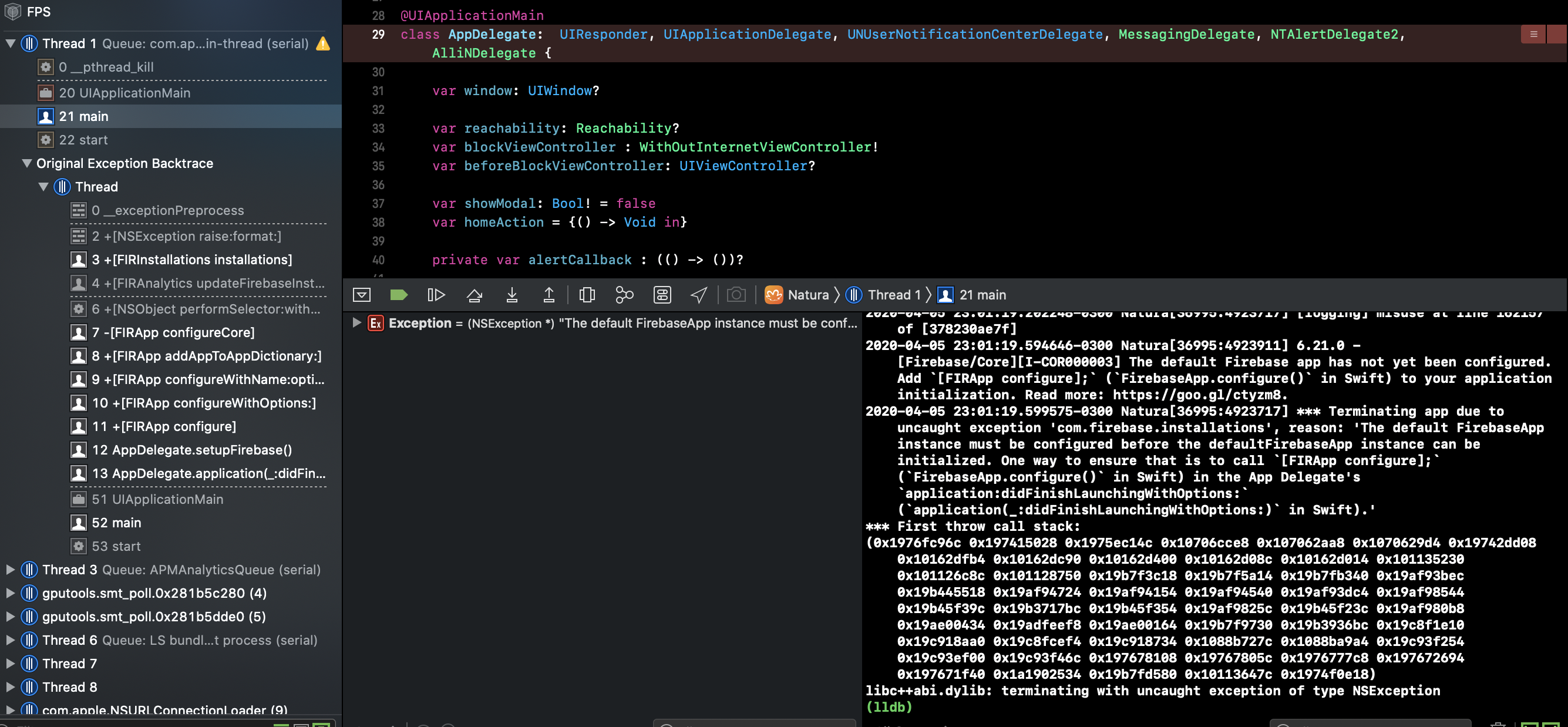Continue program execution button
This screenshot has width=1568, height=727.
pyautogui.click(x=436, y=295)
